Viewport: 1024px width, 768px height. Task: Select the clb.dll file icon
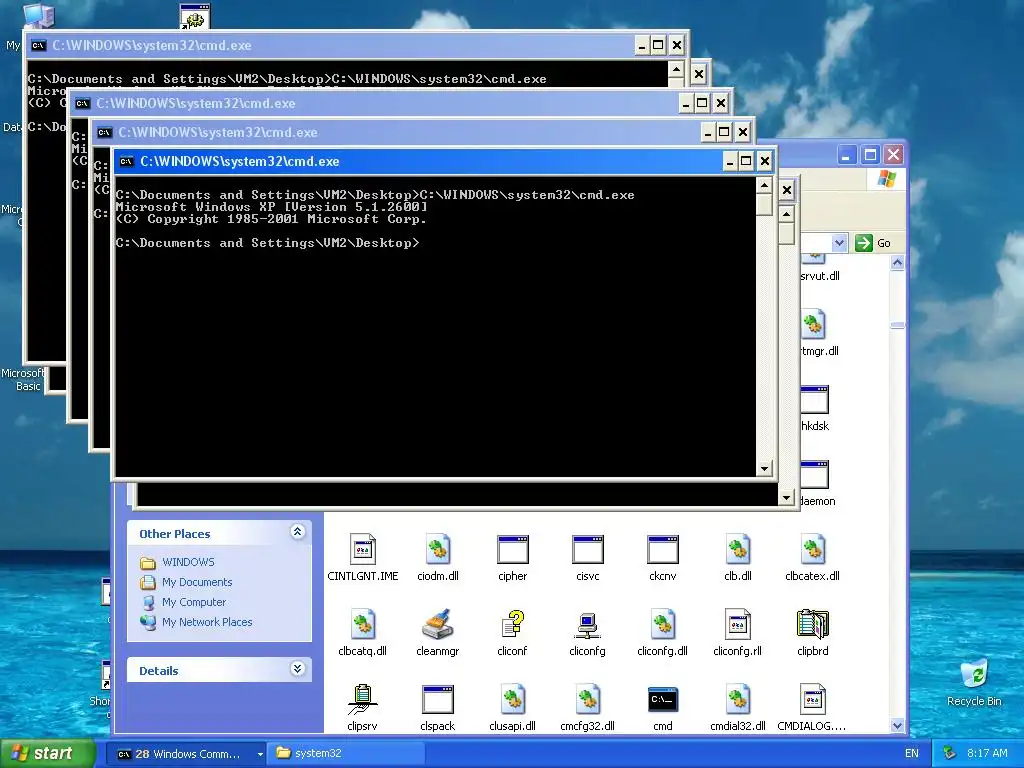pos(738,549)
